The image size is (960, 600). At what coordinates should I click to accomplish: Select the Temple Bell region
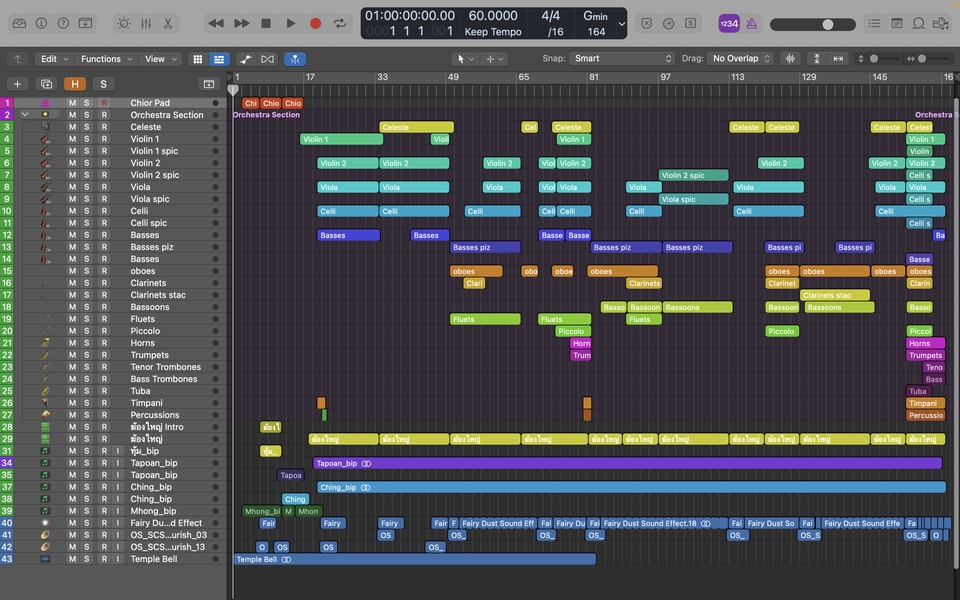coord(414,559)
